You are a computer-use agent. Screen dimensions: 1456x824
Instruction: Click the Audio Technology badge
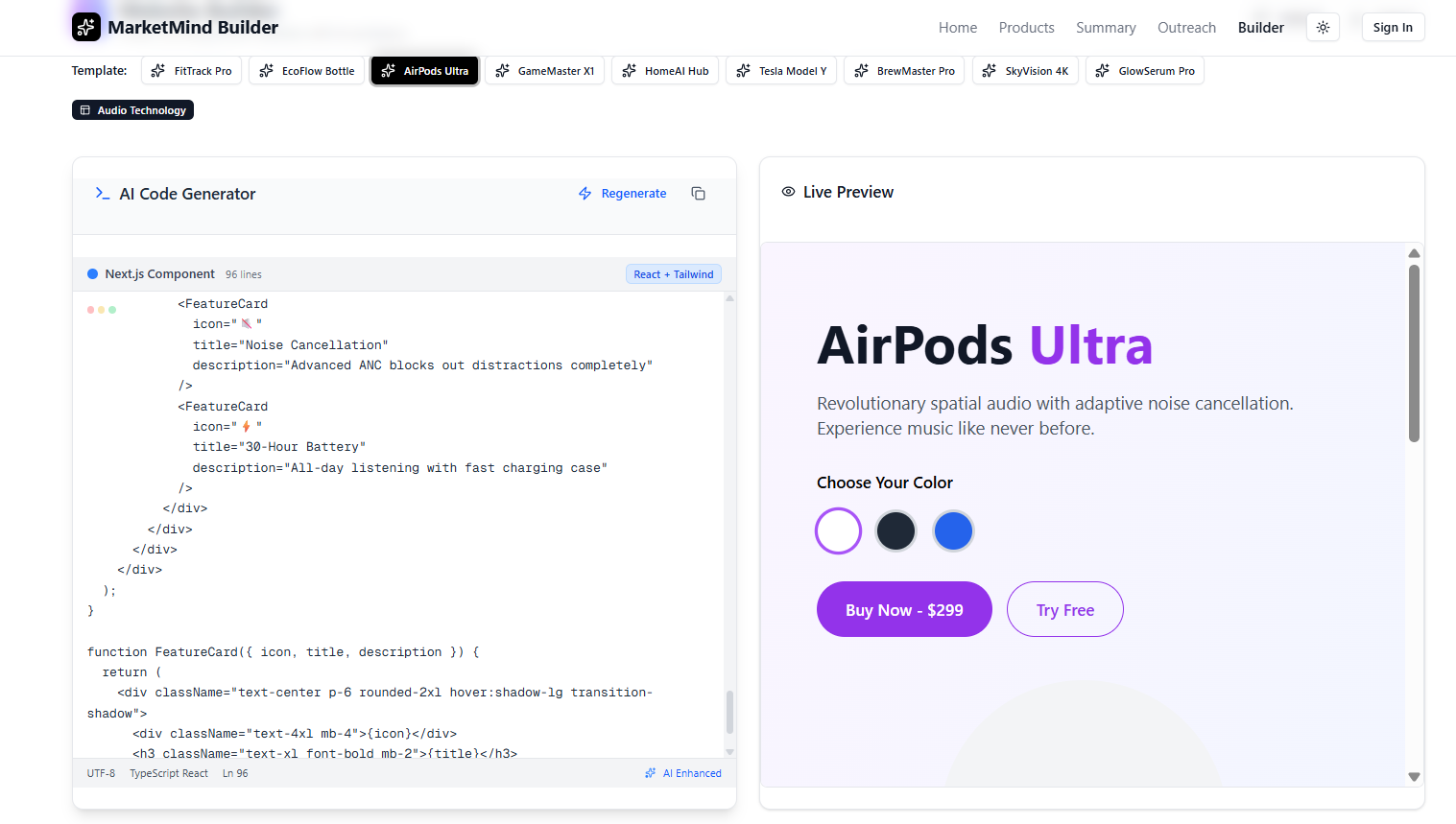pos(132,110)
